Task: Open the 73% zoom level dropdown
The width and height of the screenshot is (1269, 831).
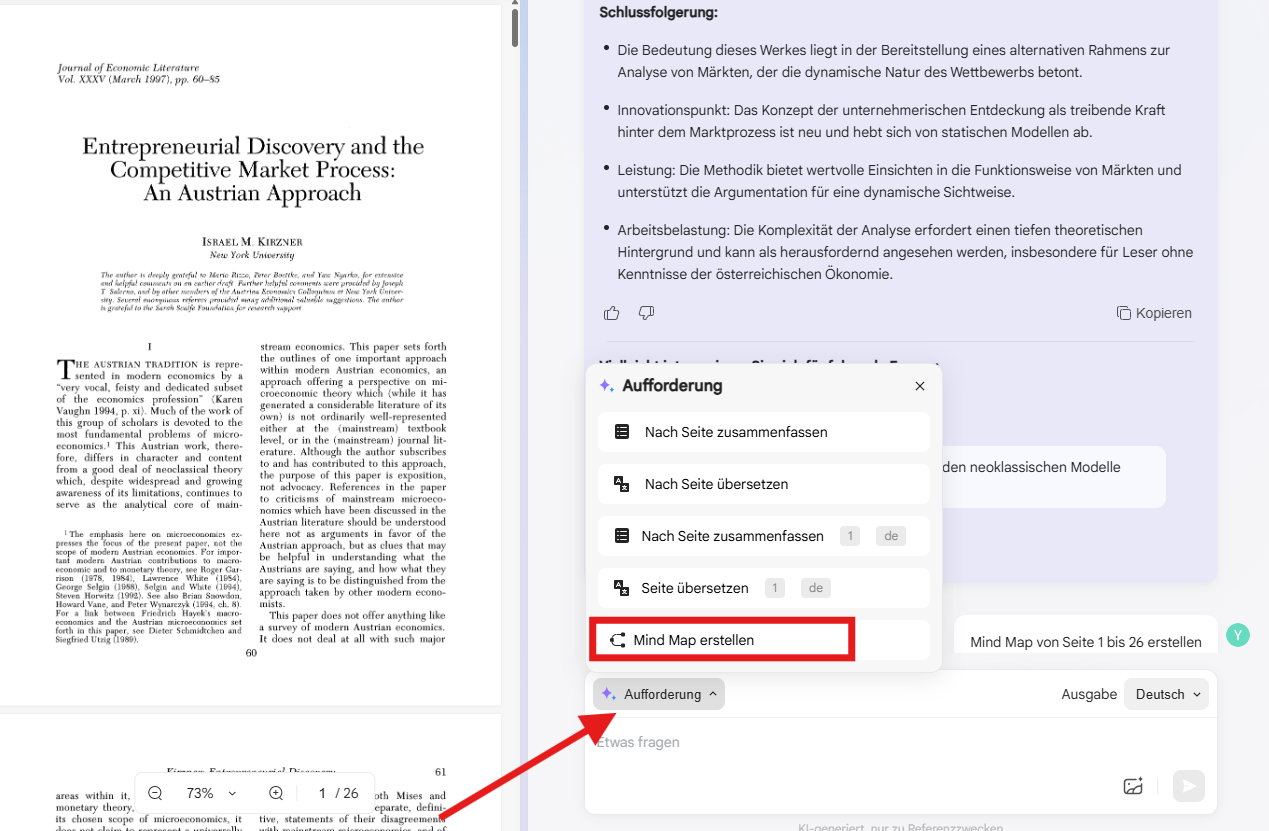Action: (211, 793)
